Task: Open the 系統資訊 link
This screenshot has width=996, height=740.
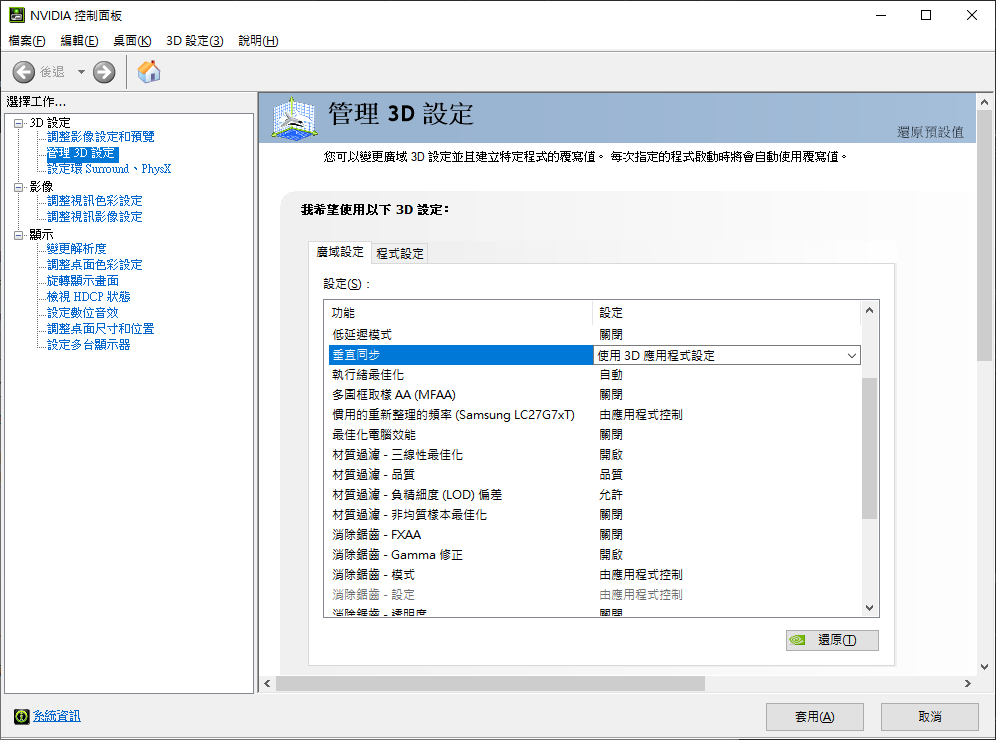Action: click(x=57, y=716)
